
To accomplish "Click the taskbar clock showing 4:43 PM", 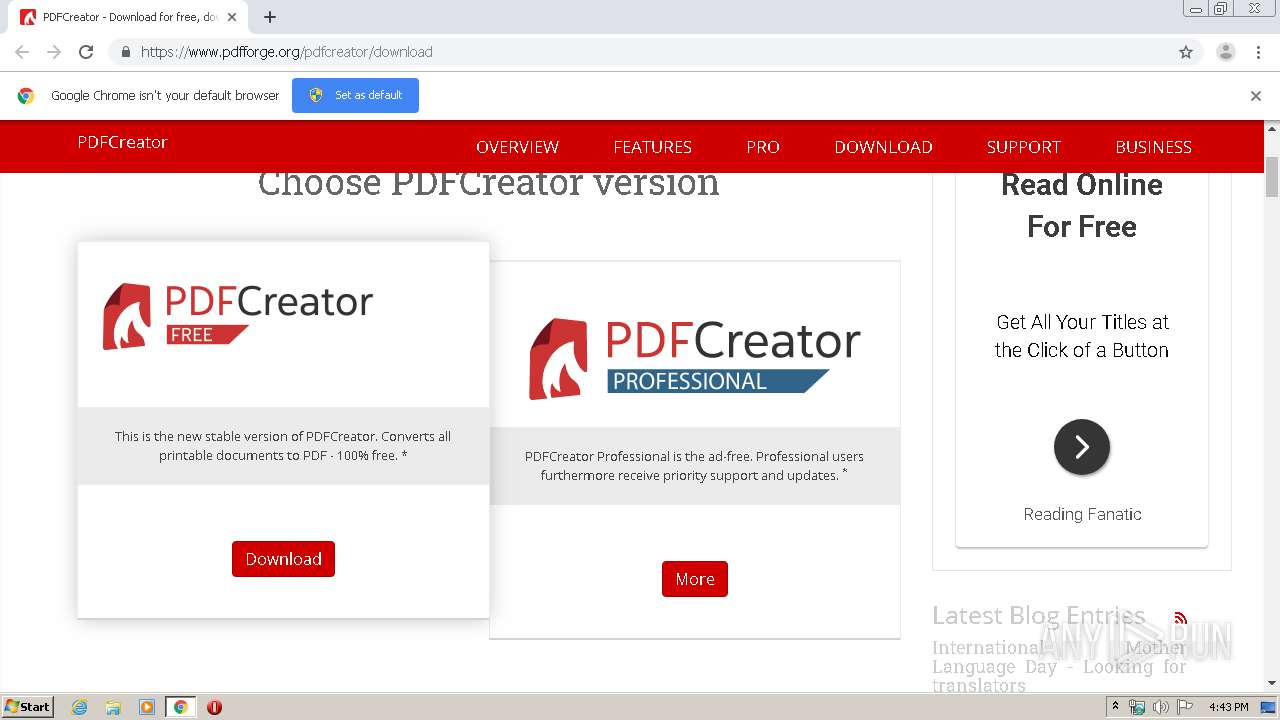I will [x=1228, y=707].
